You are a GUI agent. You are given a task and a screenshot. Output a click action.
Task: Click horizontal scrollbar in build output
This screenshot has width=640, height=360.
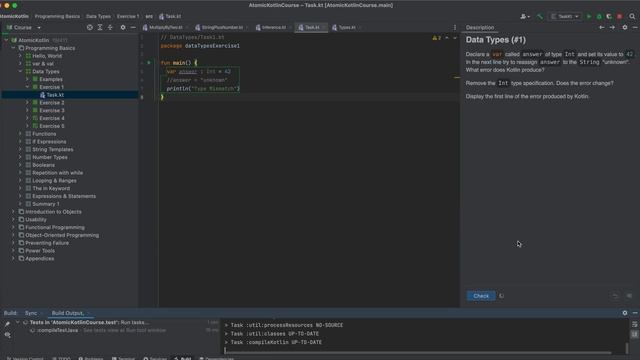[x=417, y=353]
